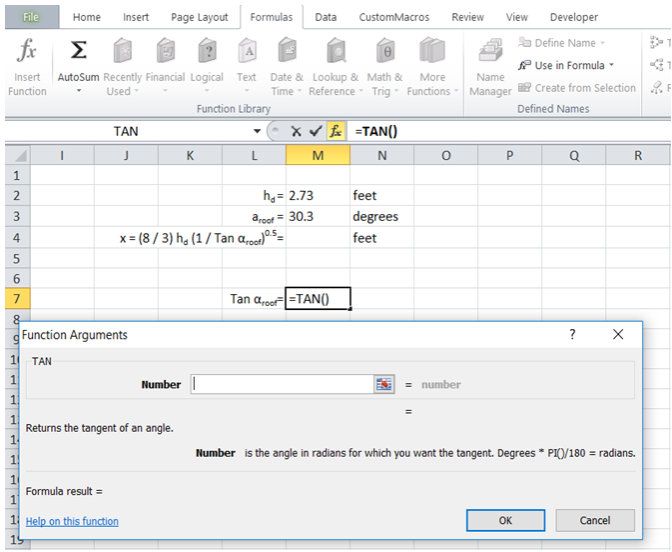Click the Insert Function fx icon
This screenshot has height=552, width=672.
tap(27, 53)
